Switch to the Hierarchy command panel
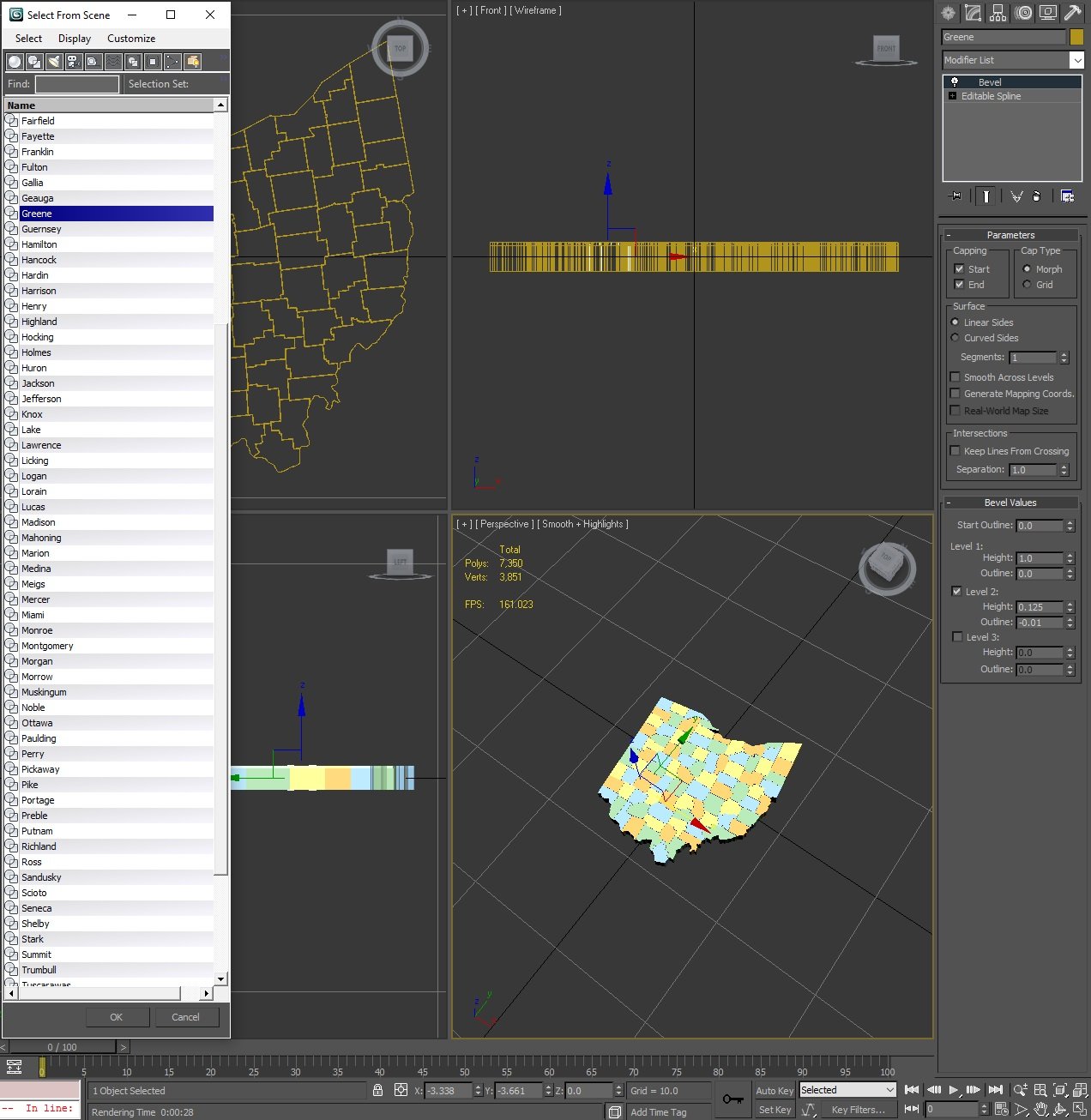Screen dimensions: 1091x1120 [998, 13]
